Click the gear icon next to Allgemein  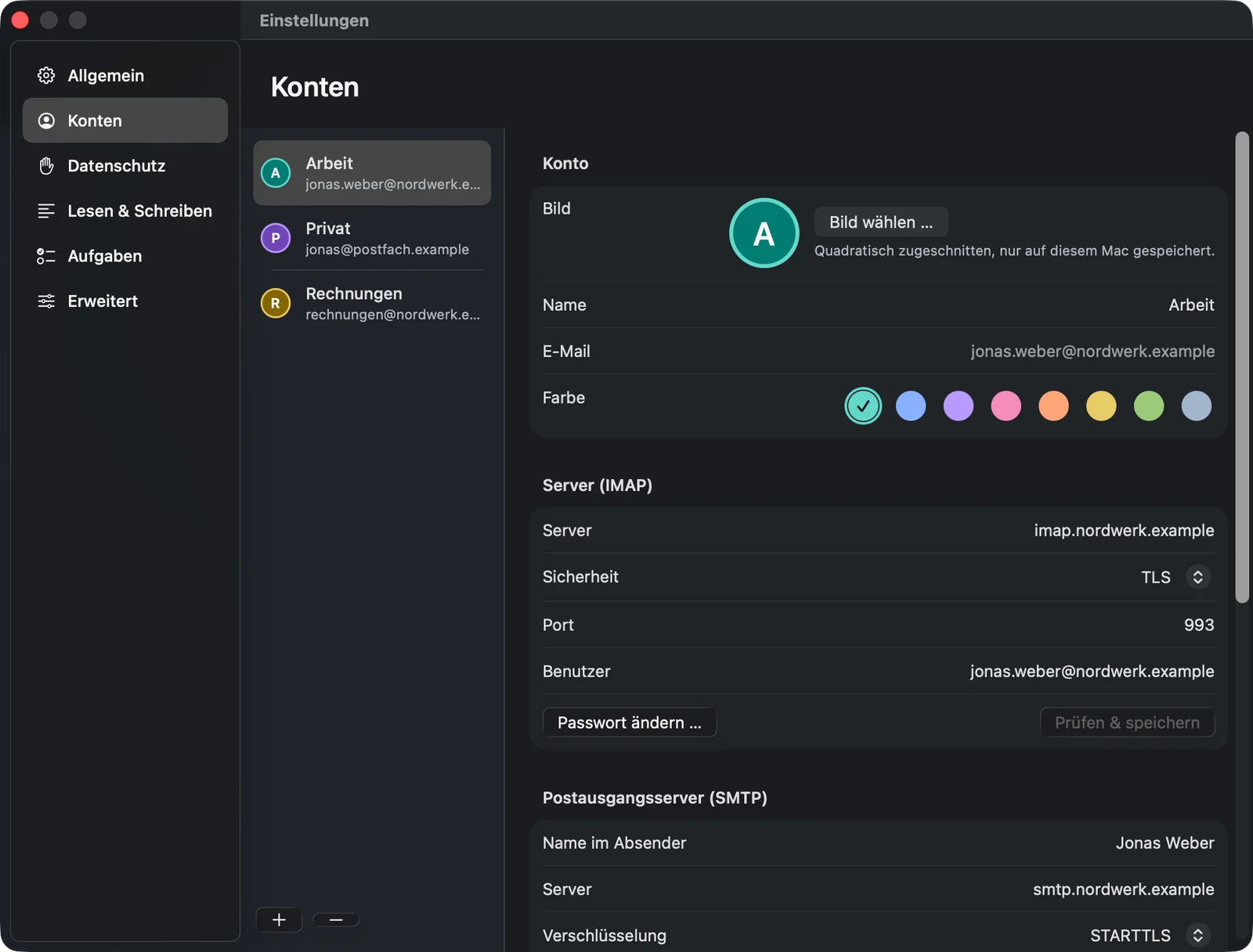pos(46,75)
